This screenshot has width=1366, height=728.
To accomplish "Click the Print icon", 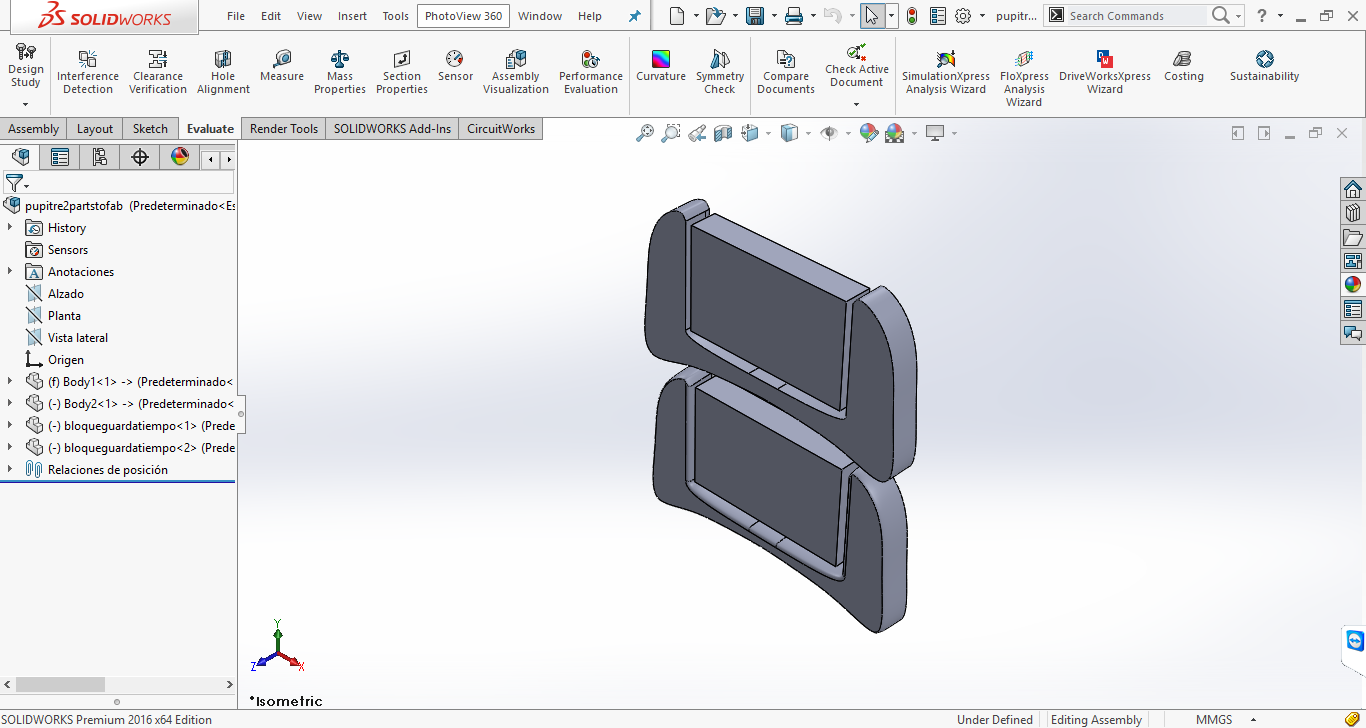I will [794, 16].
